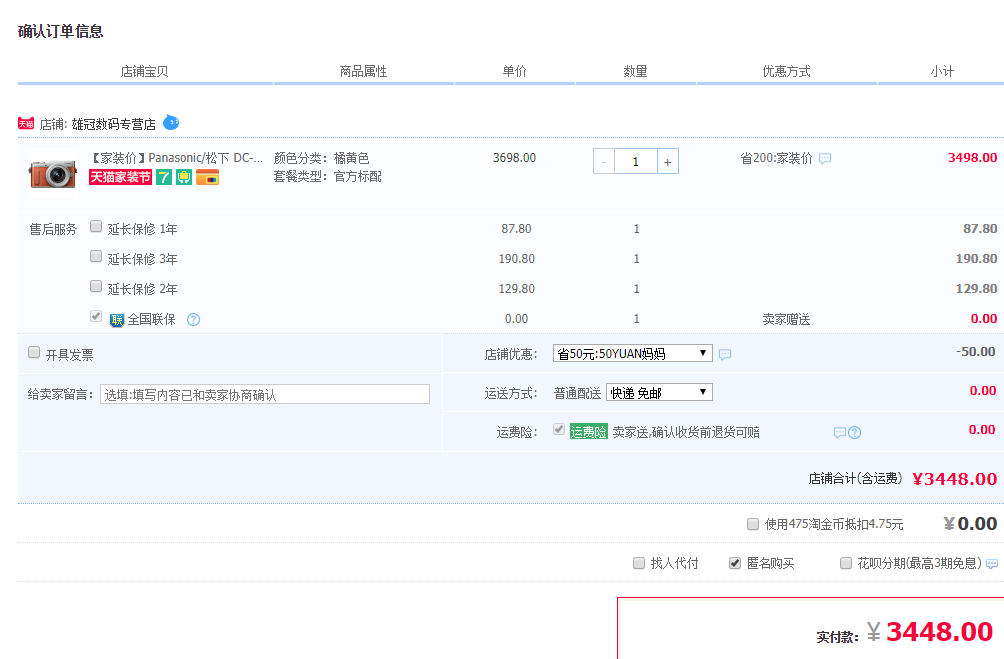This screenshot has width=1004, height=659.
Task: Click the comment bubble icon next to 省200:家装价
Action: pyautogui.click(x=825, y=158)
